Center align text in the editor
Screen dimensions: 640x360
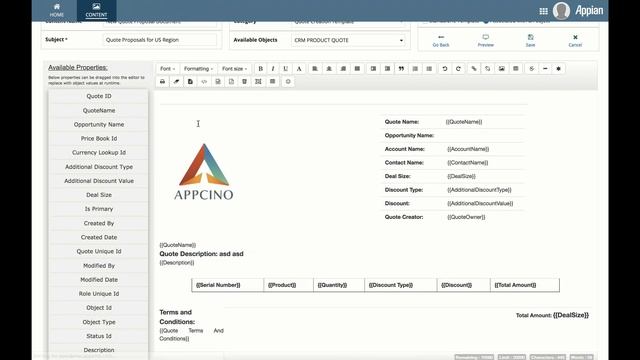329,69
